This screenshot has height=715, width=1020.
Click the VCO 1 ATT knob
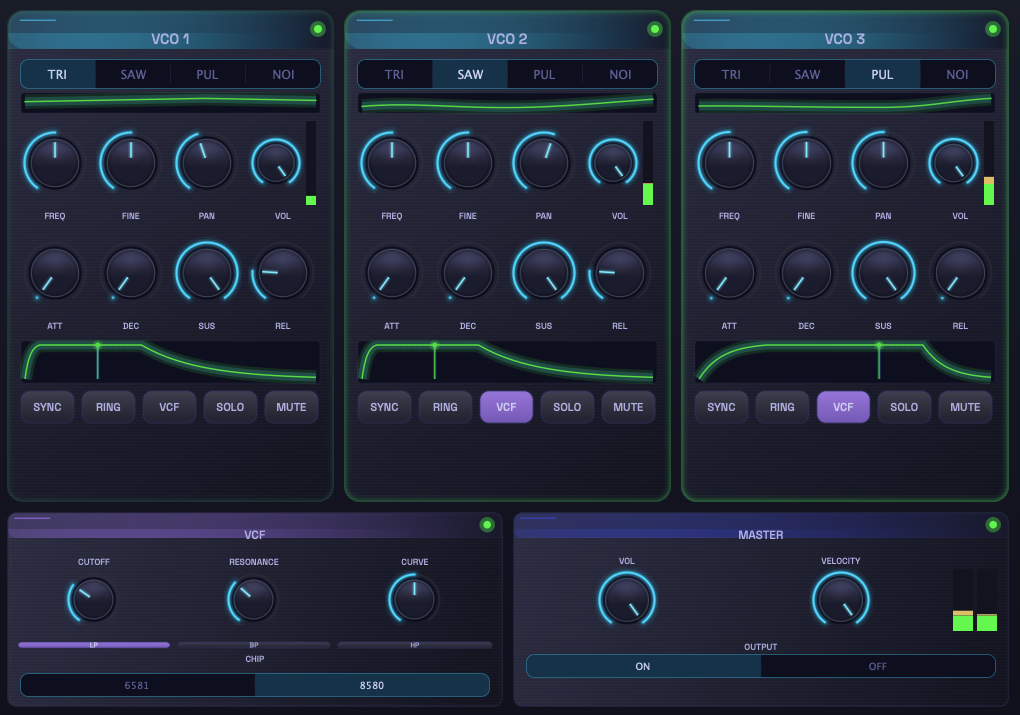[x=55, y=273]
